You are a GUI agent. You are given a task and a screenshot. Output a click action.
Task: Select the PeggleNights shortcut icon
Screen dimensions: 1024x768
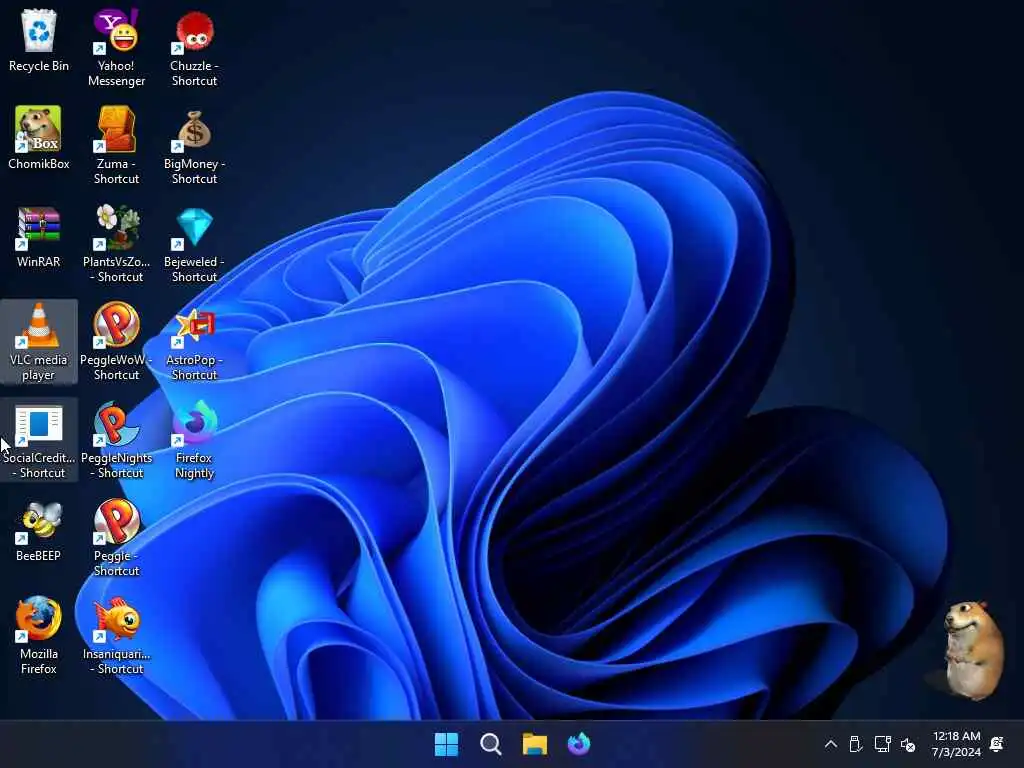coord(116,439)
